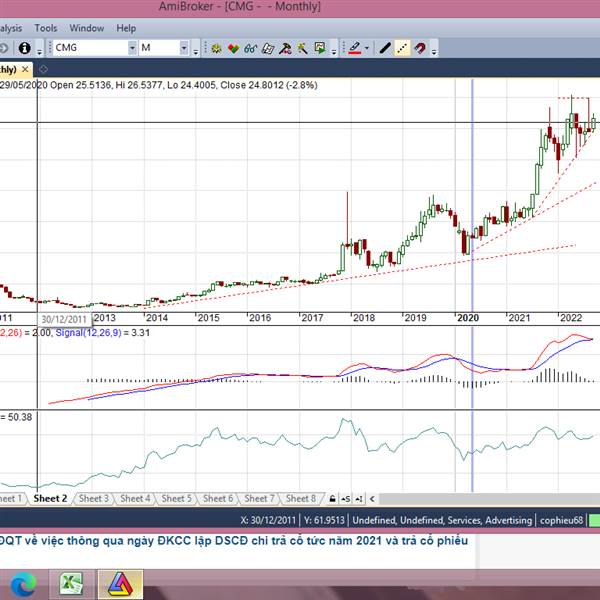Click the 'S' arrow icon beside sheet tabs
This screenshot has width=600, height=600.
coord(346,499)
